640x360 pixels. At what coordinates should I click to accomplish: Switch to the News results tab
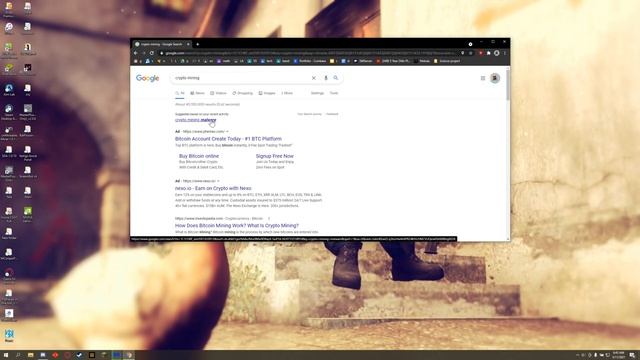(x=198, y=93)
